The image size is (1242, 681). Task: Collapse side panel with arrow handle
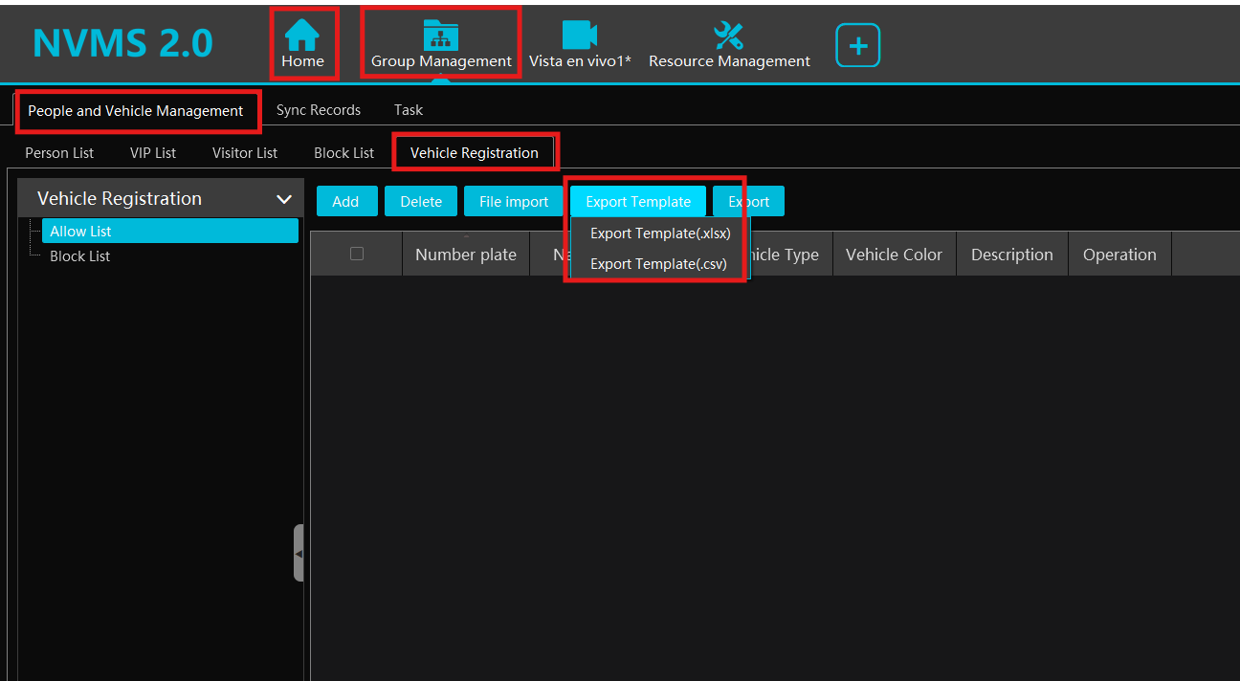[298, 553]
